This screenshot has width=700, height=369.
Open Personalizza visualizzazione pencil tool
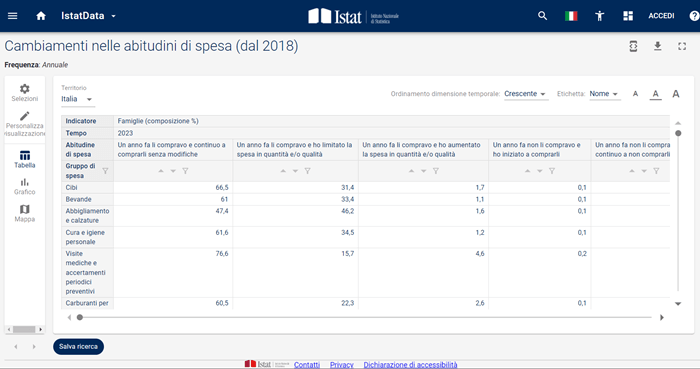25,124
